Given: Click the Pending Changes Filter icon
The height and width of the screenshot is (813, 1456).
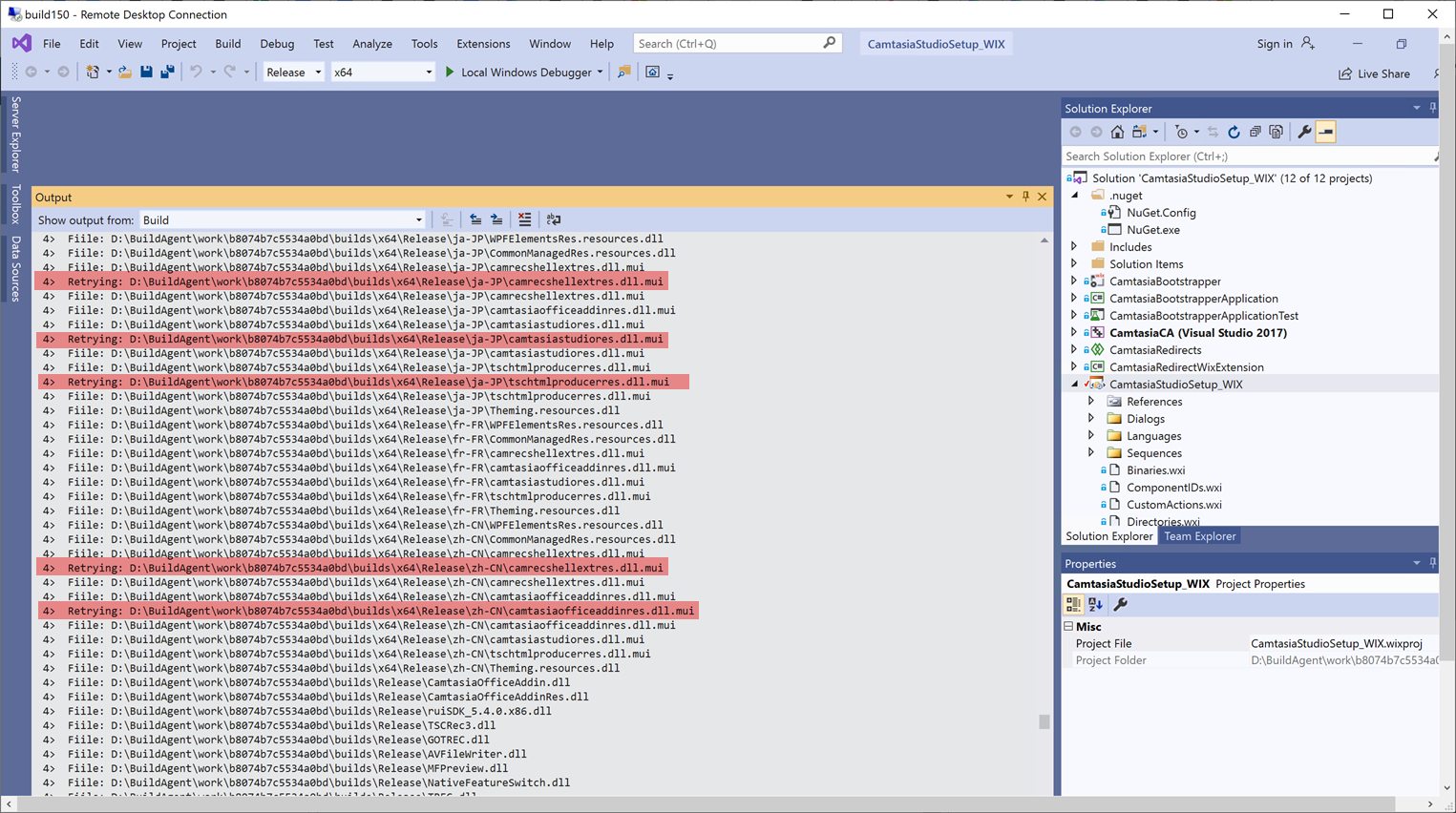Looking at the screenshot, I should [x=1182, y=133].
